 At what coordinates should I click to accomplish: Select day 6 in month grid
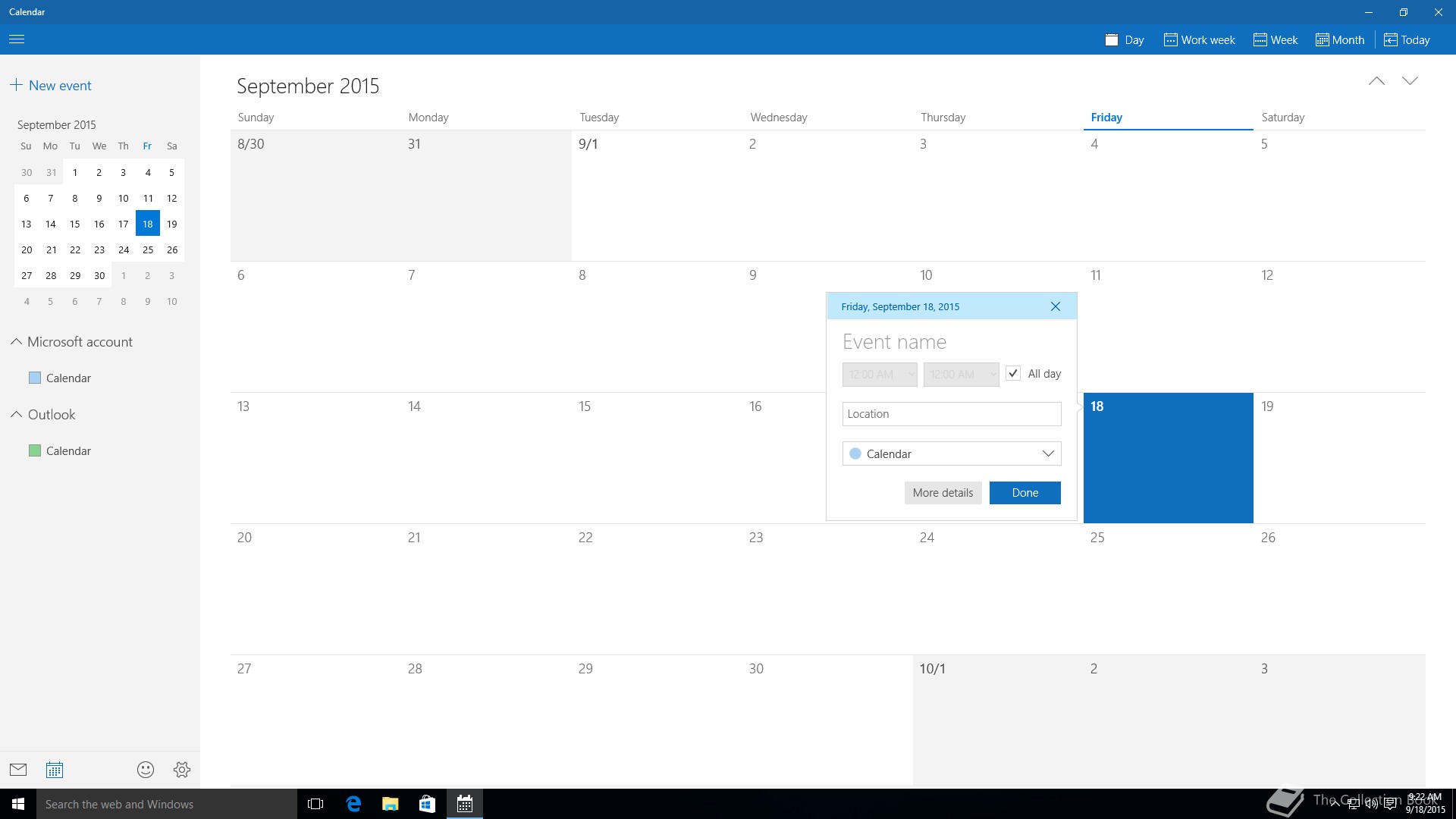click(315, 327)
